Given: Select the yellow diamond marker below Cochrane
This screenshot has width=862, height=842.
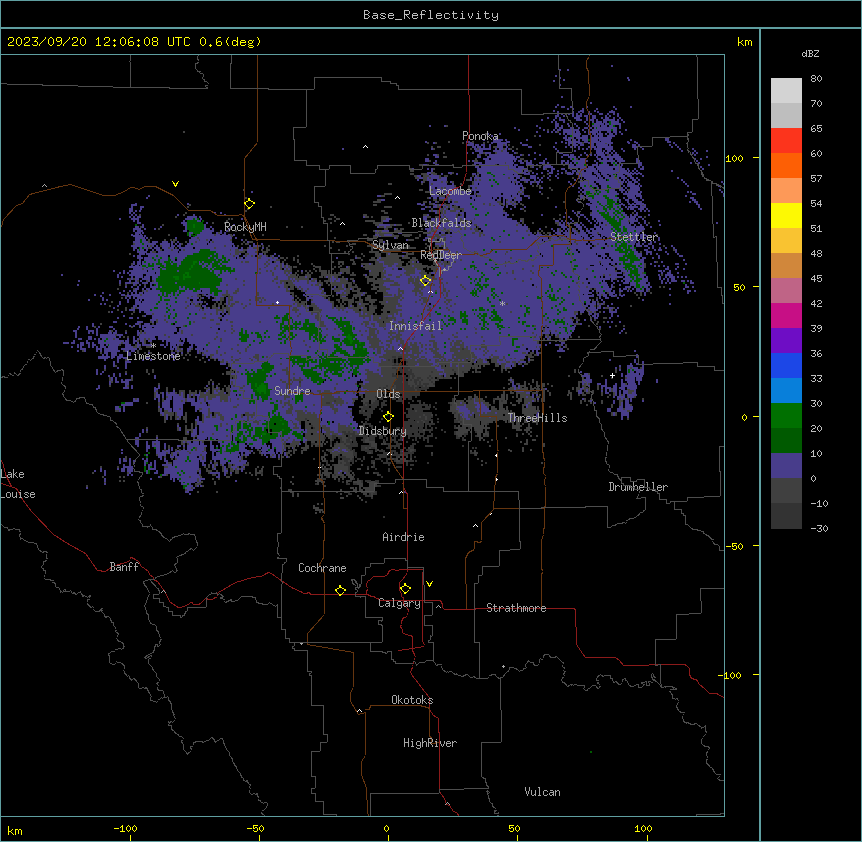Looking at the screenshot, I should coord(341,590).
